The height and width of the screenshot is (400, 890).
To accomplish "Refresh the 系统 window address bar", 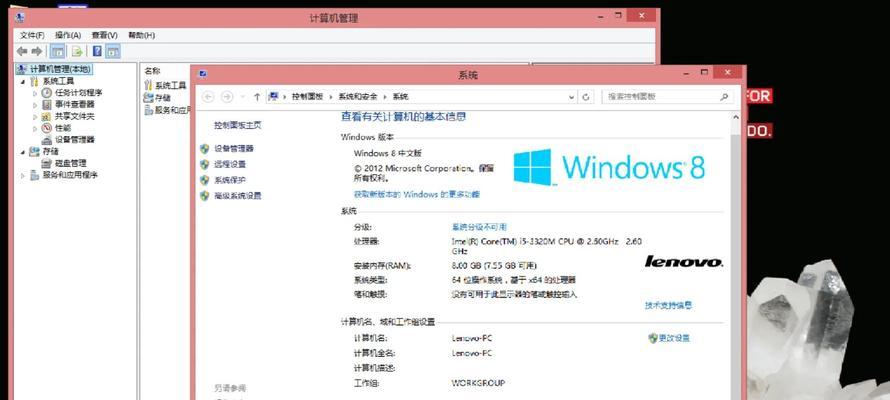I will pyautogui.click(x=586, y=97).
